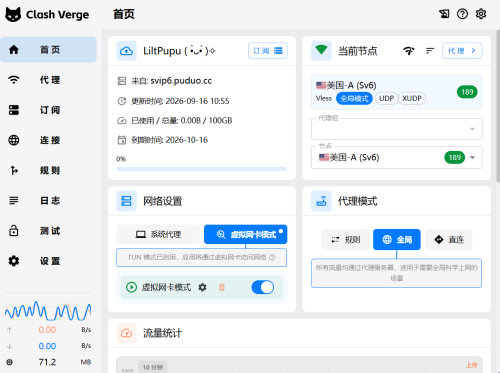Click the 代理模式 card icon
The image size is (500, 373).
pos(321,201)
